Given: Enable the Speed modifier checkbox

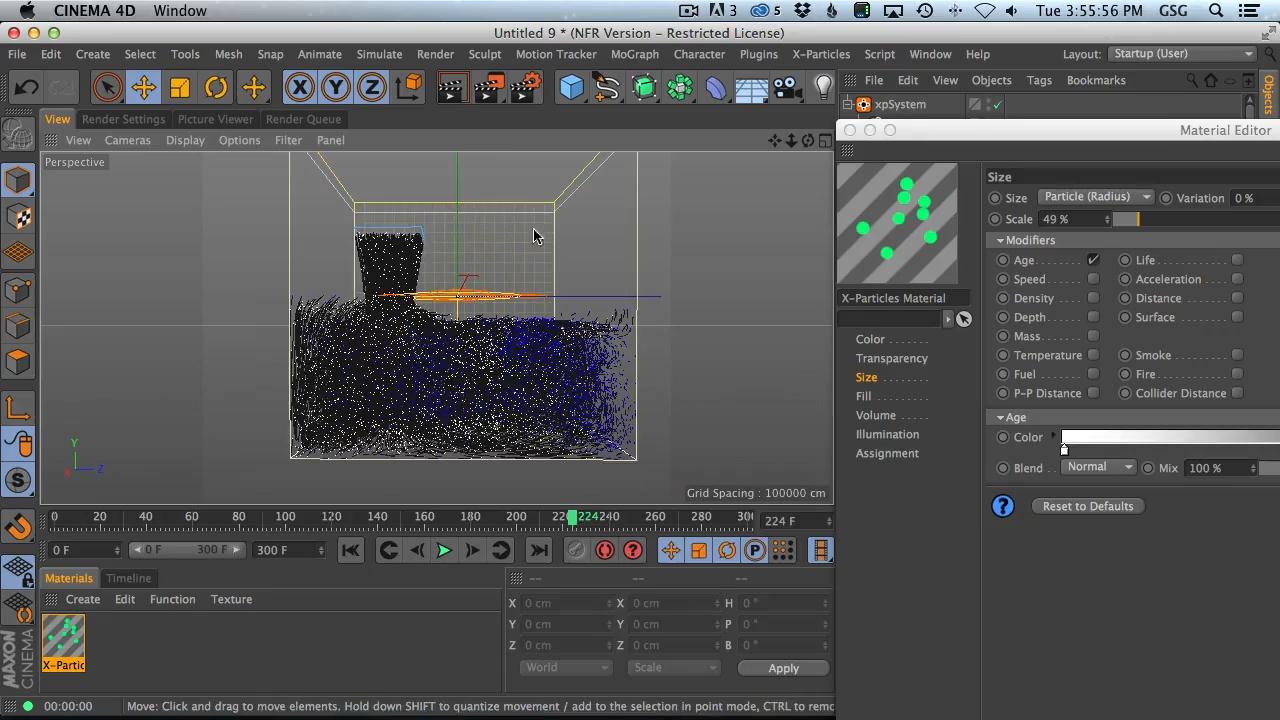Looking at the screenshot, I should tap(1093, 279).
